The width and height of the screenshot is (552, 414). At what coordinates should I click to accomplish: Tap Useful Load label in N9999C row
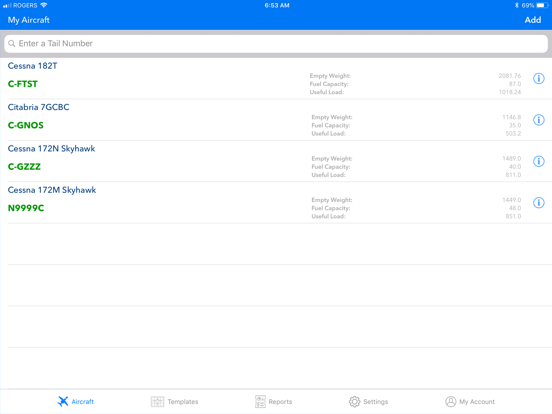point(328,217)
